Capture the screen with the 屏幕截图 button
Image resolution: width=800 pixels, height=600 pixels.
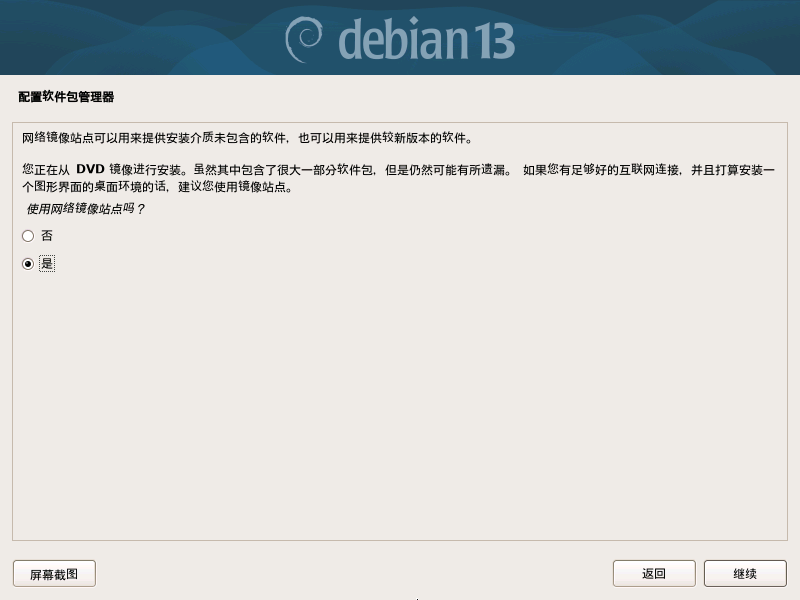tap(54, 574)
